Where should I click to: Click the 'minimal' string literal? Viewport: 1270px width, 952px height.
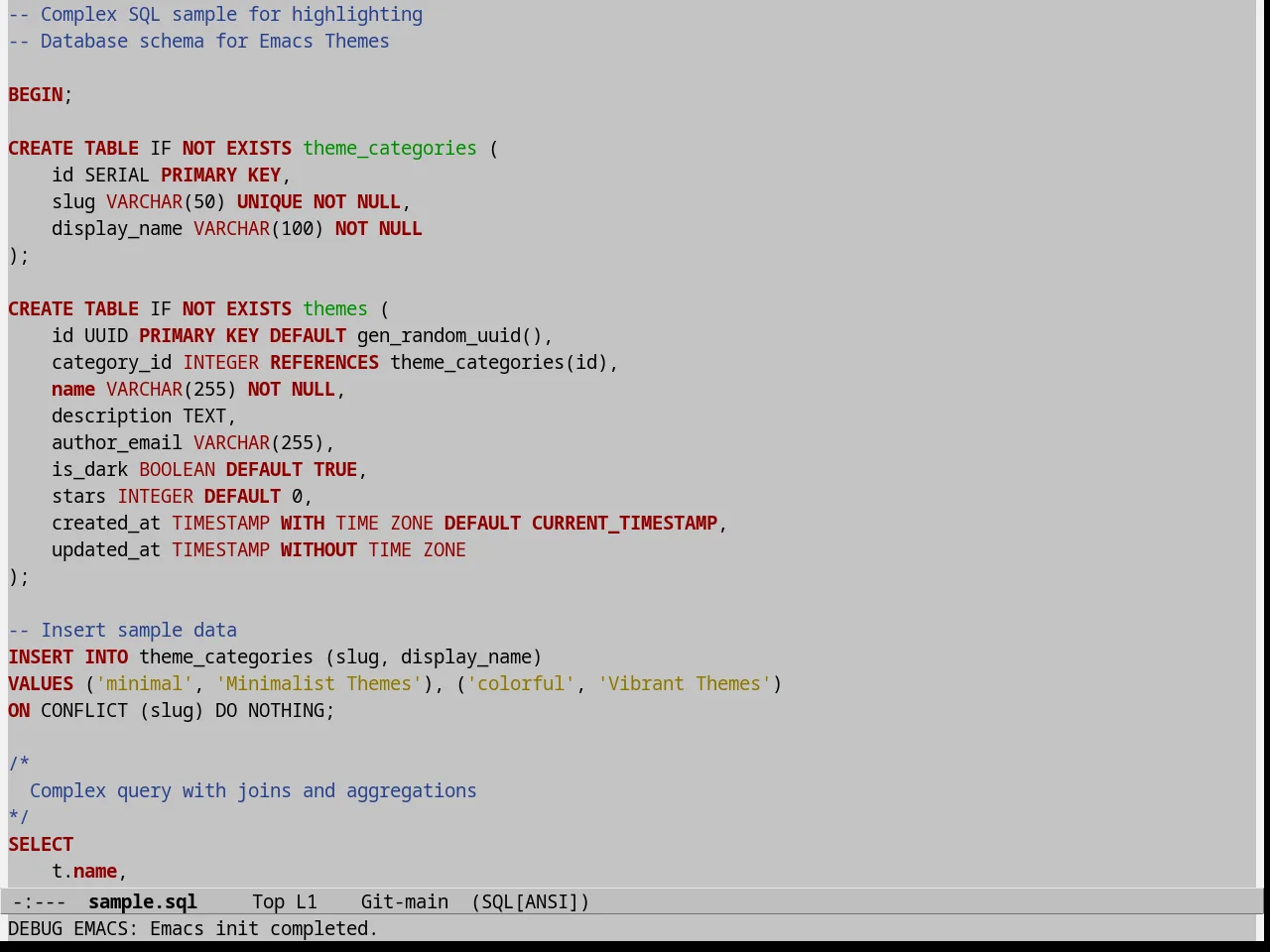coord(144,683)
